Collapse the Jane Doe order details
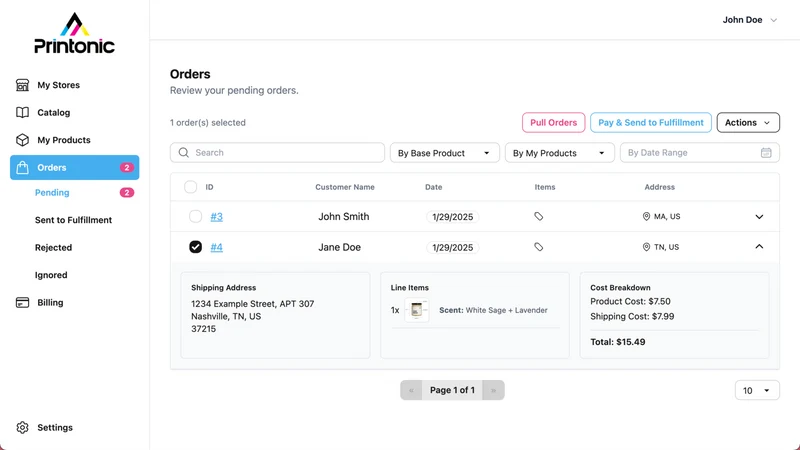This screenshot has height=450, width=800. [x=759, y=247]
